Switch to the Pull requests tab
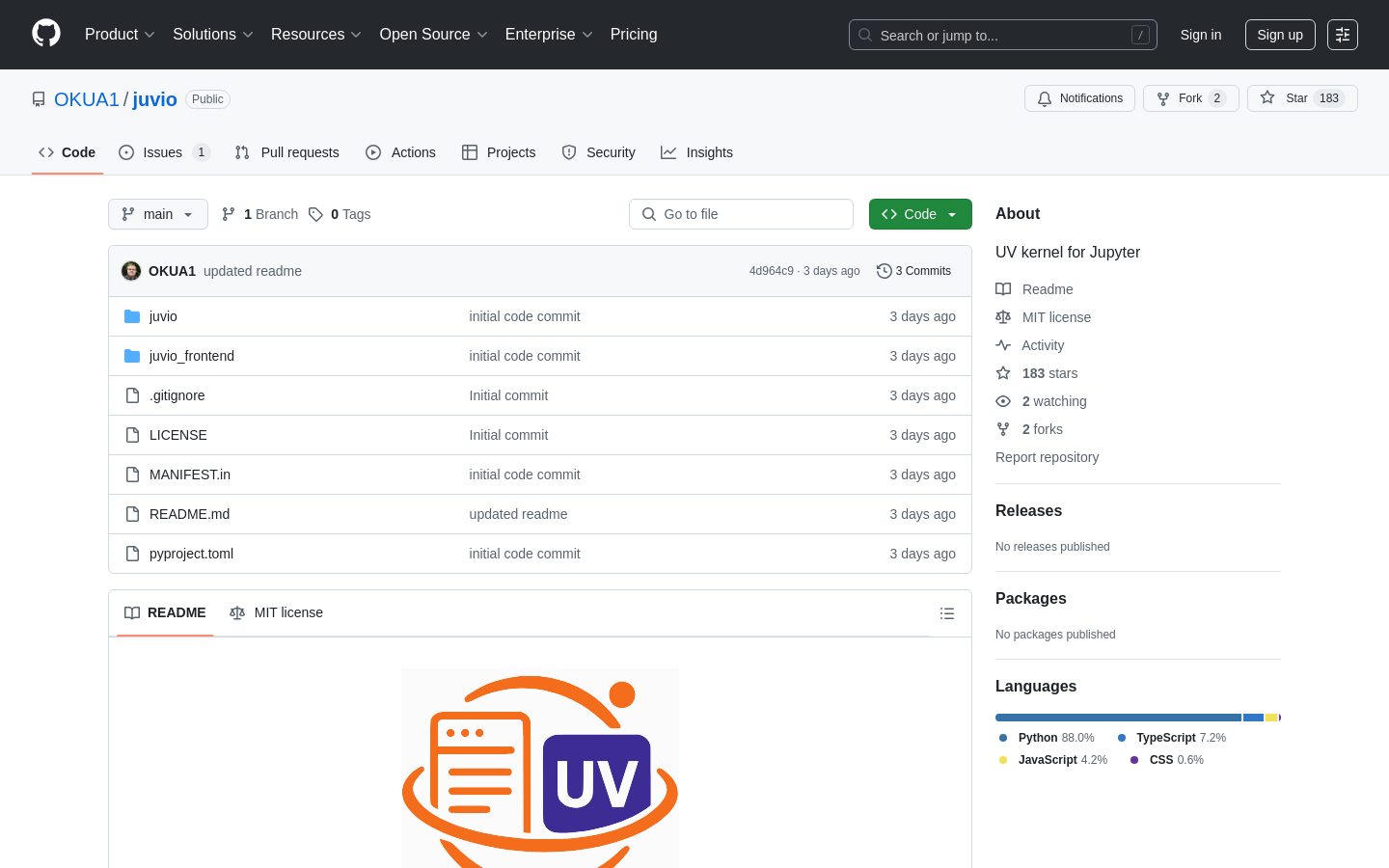Image resolution: width=1389 pixels, height=868 pixels. [x=287, y=152]
